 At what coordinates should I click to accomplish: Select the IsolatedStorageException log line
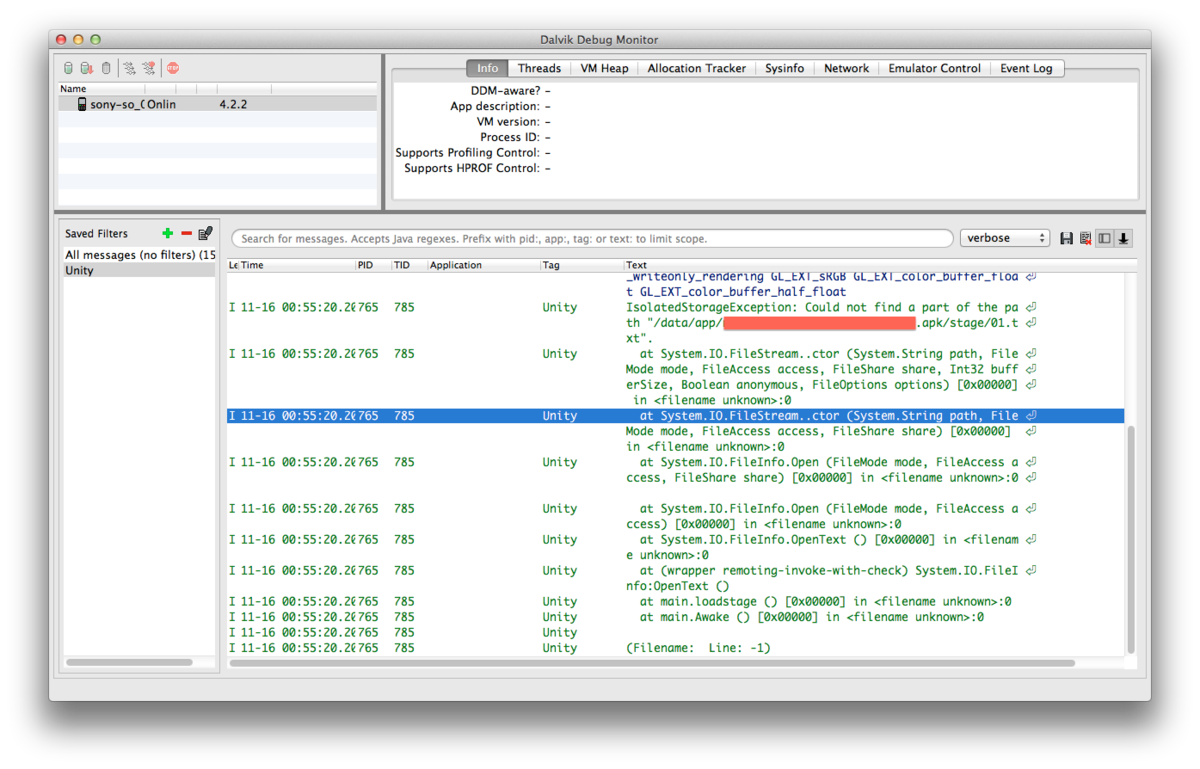pos(676,323)
